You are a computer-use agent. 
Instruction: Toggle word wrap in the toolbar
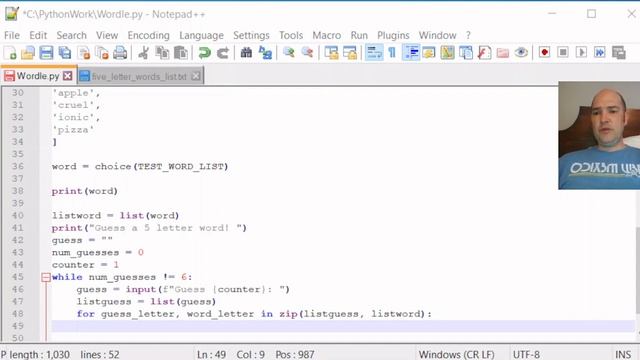(374, 53)
